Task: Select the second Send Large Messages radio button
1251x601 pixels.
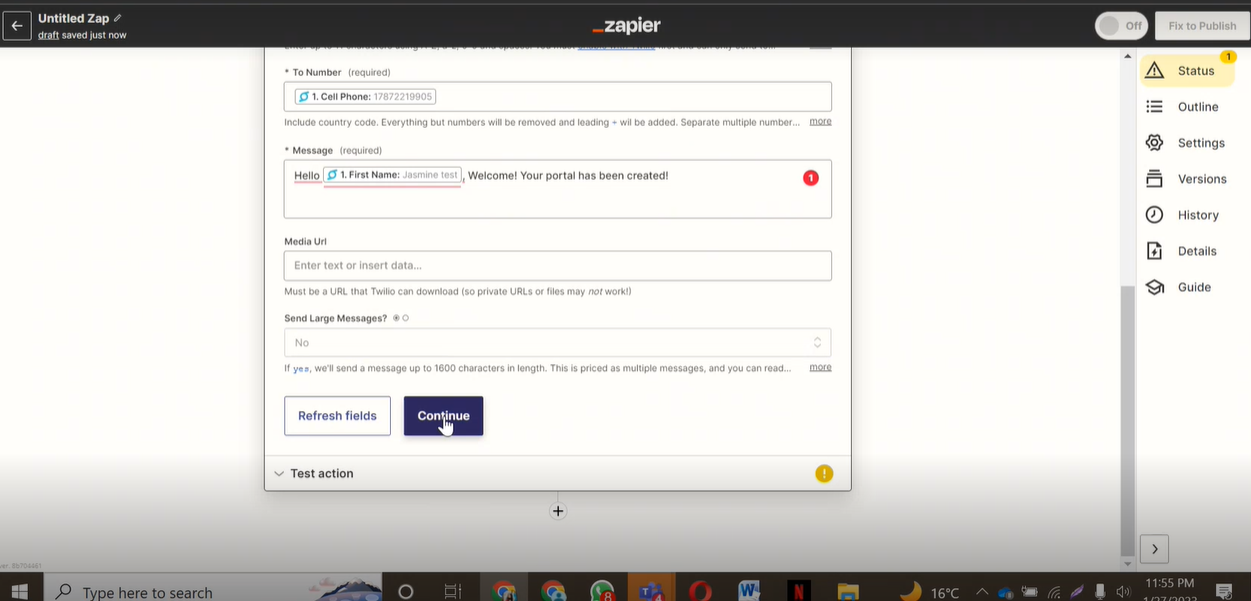Action: [405, 318]
